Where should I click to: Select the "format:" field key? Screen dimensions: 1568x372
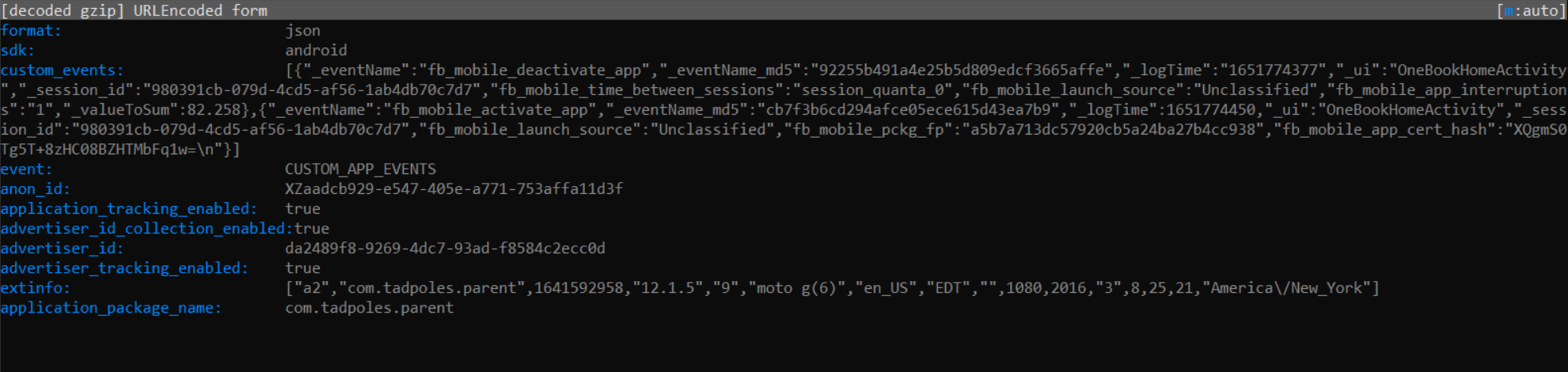click(x=31, y=31)
